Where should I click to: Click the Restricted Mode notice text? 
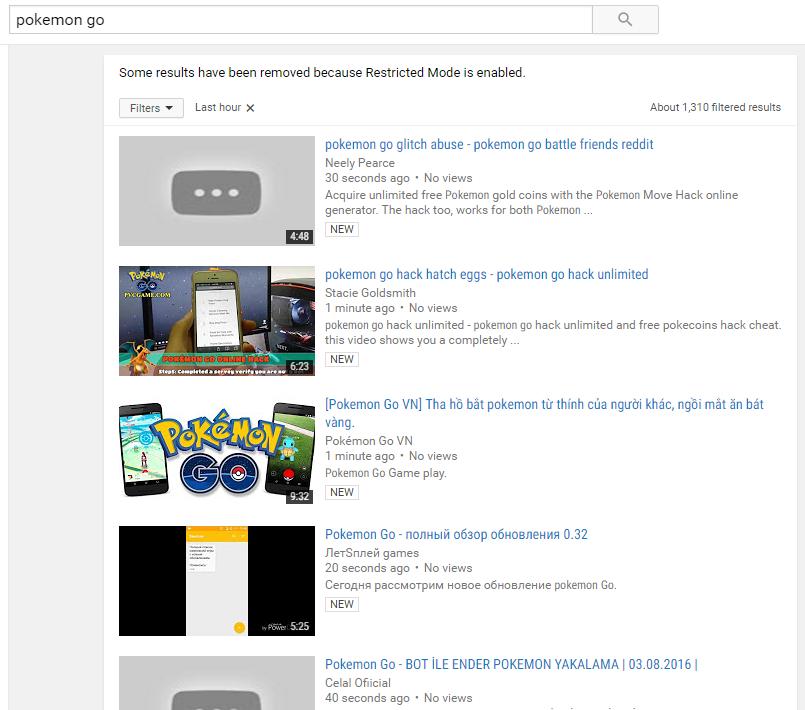322,73
